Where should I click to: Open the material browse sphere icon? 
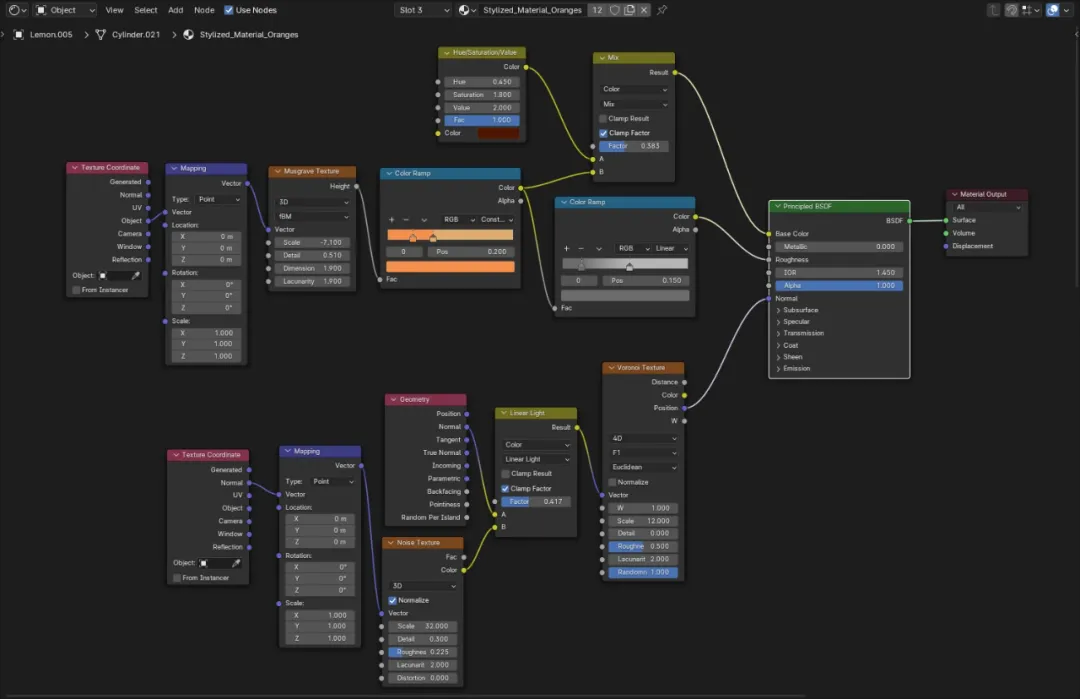467,10
